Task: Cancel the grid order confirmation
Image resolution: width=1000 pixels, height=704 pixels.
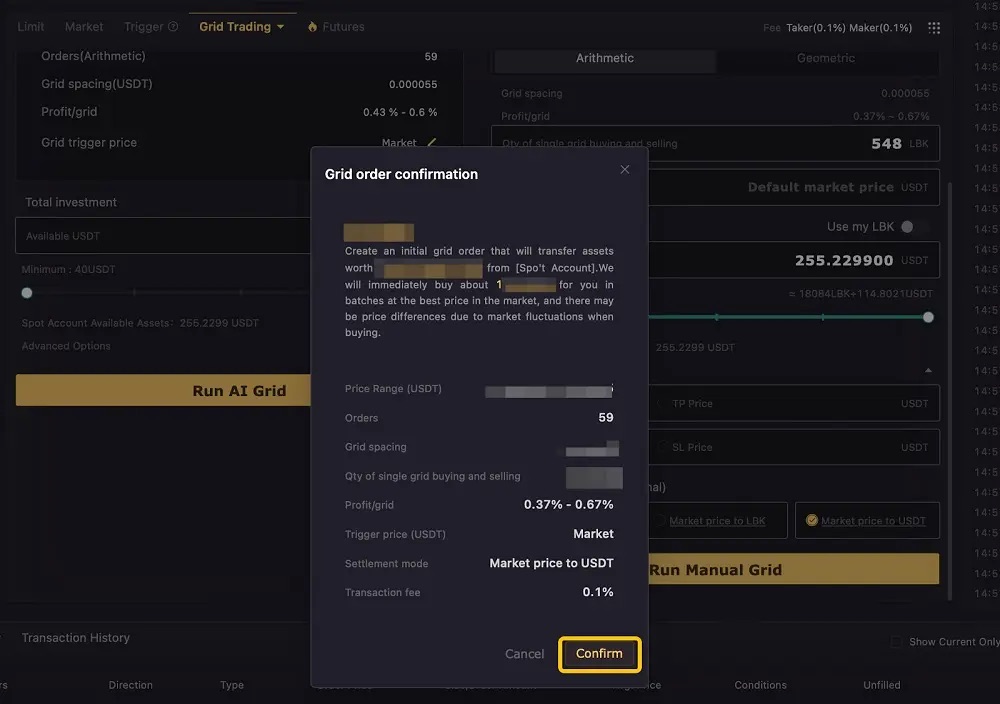Action: (524, 654)
